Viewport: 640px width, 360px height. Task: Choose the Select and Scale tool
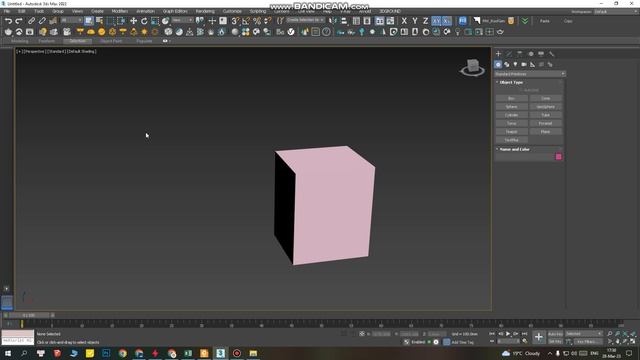tap(155, 21)
